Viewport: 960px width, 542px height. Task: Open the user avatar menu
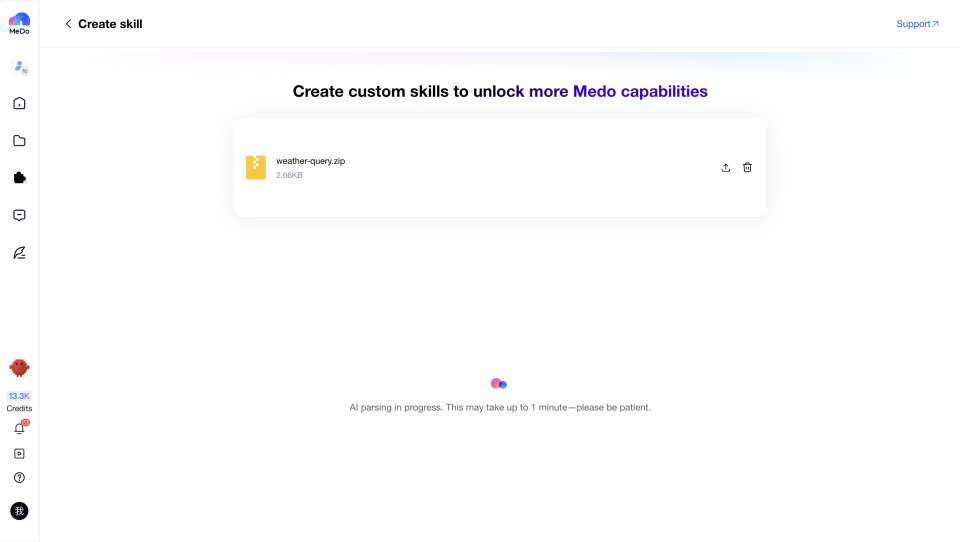tap(19, 511)
